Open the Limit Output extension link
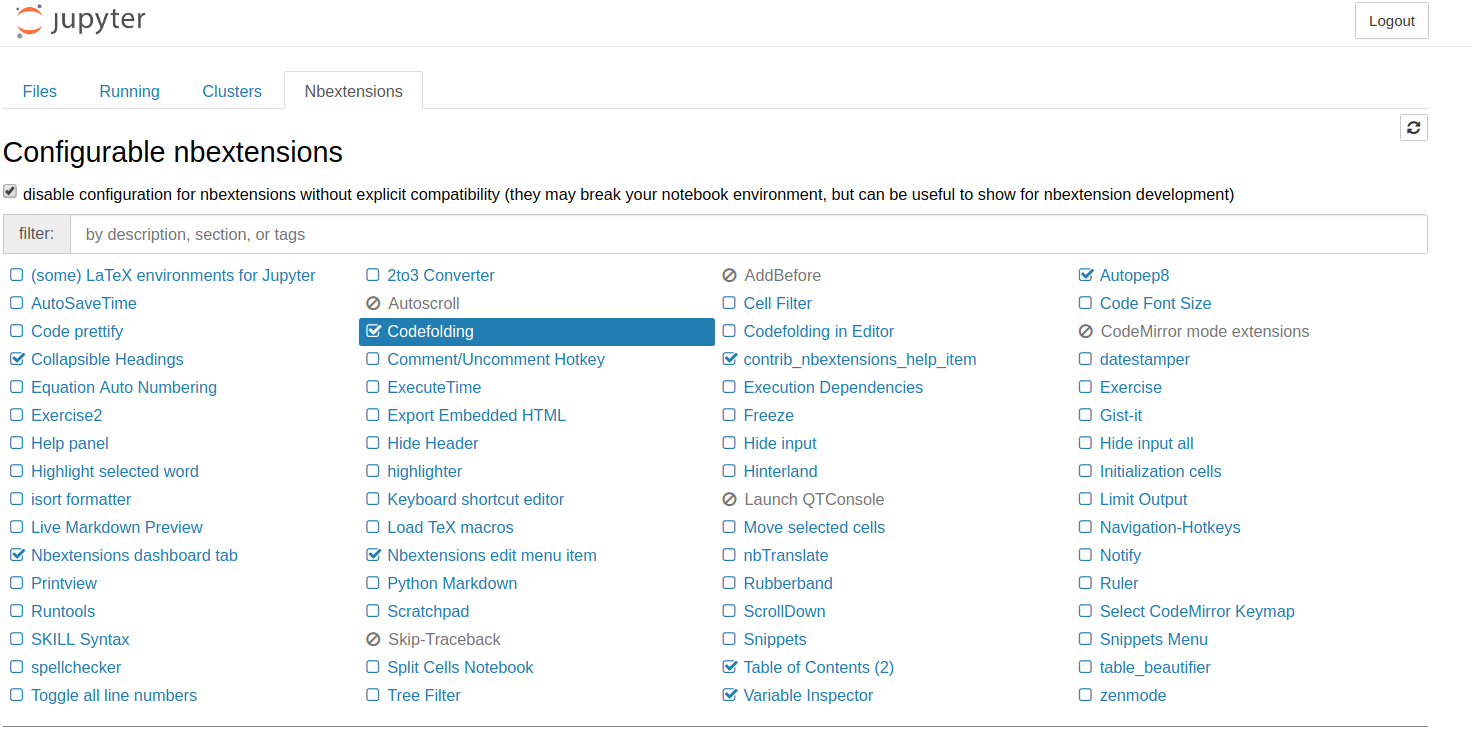1472x744 pixels. point(1144,499)
